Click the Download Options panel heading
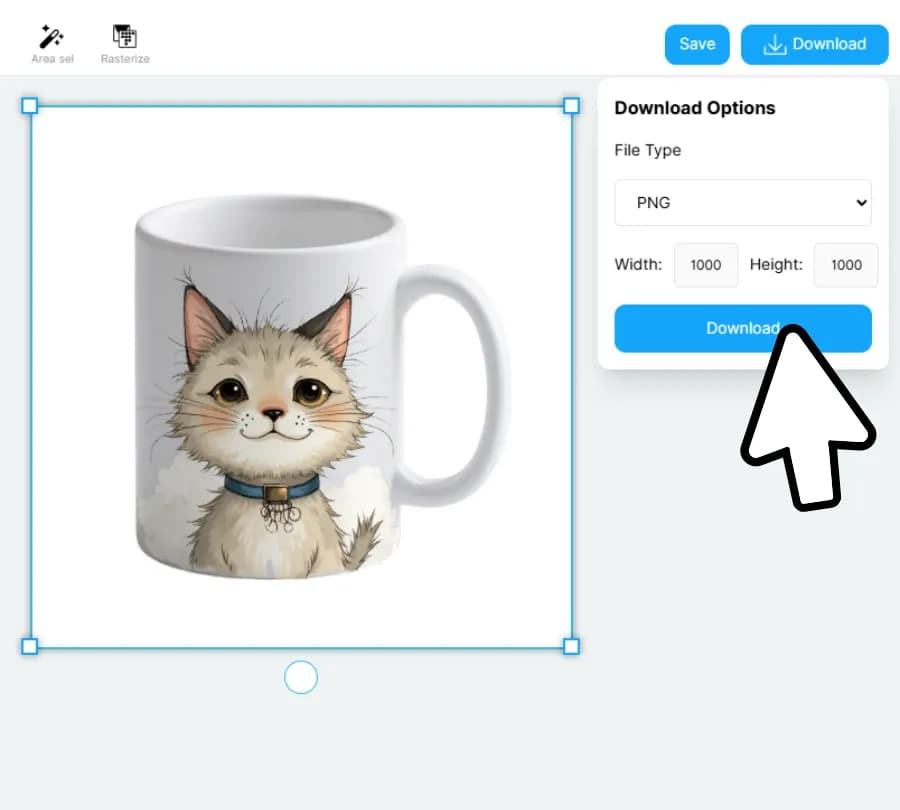The width and height of the screenshot is (900, 810). [x=695, y=108]
